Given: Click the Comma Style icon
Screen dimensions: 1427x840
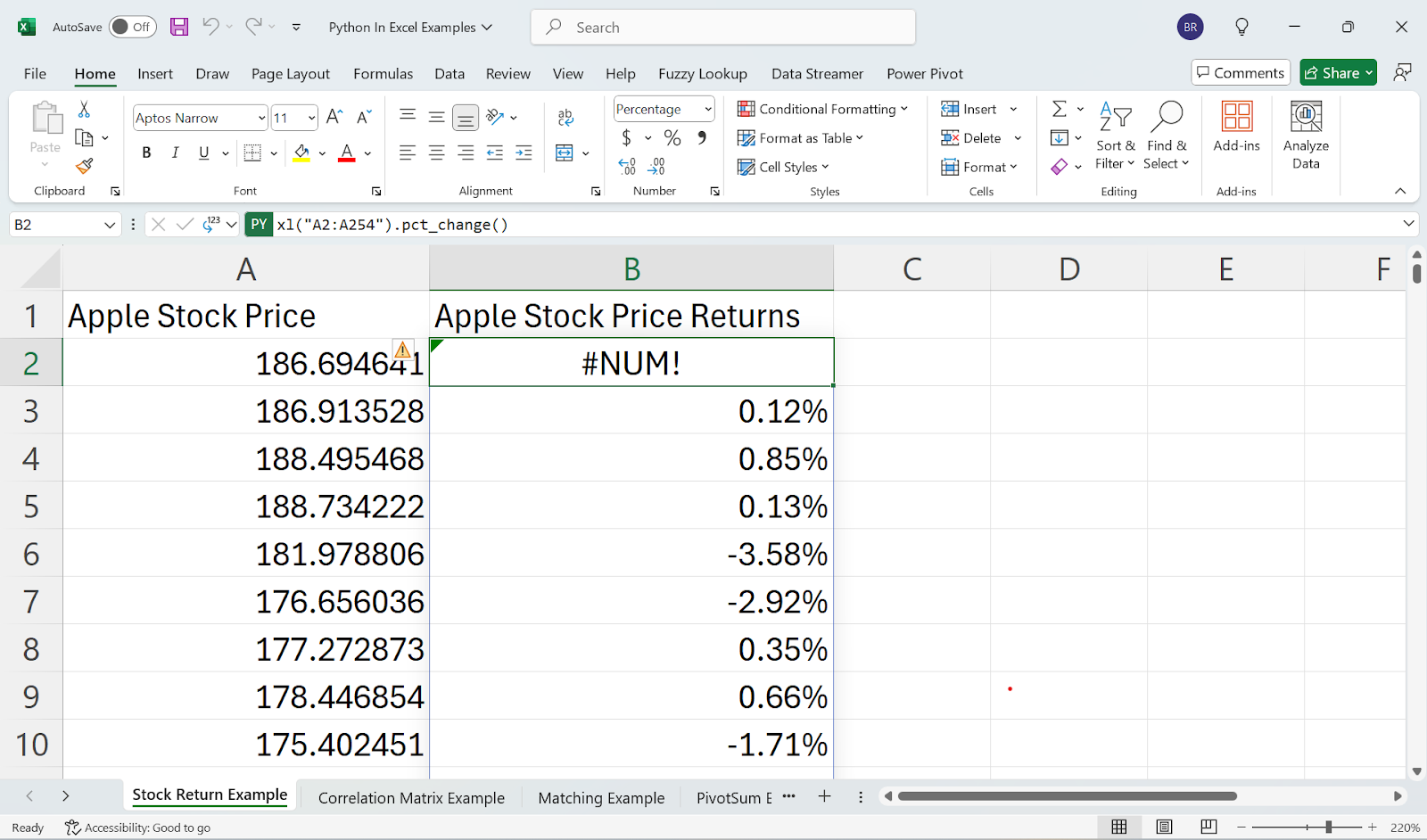Looking at the screenshot, I should click(702, 138).
